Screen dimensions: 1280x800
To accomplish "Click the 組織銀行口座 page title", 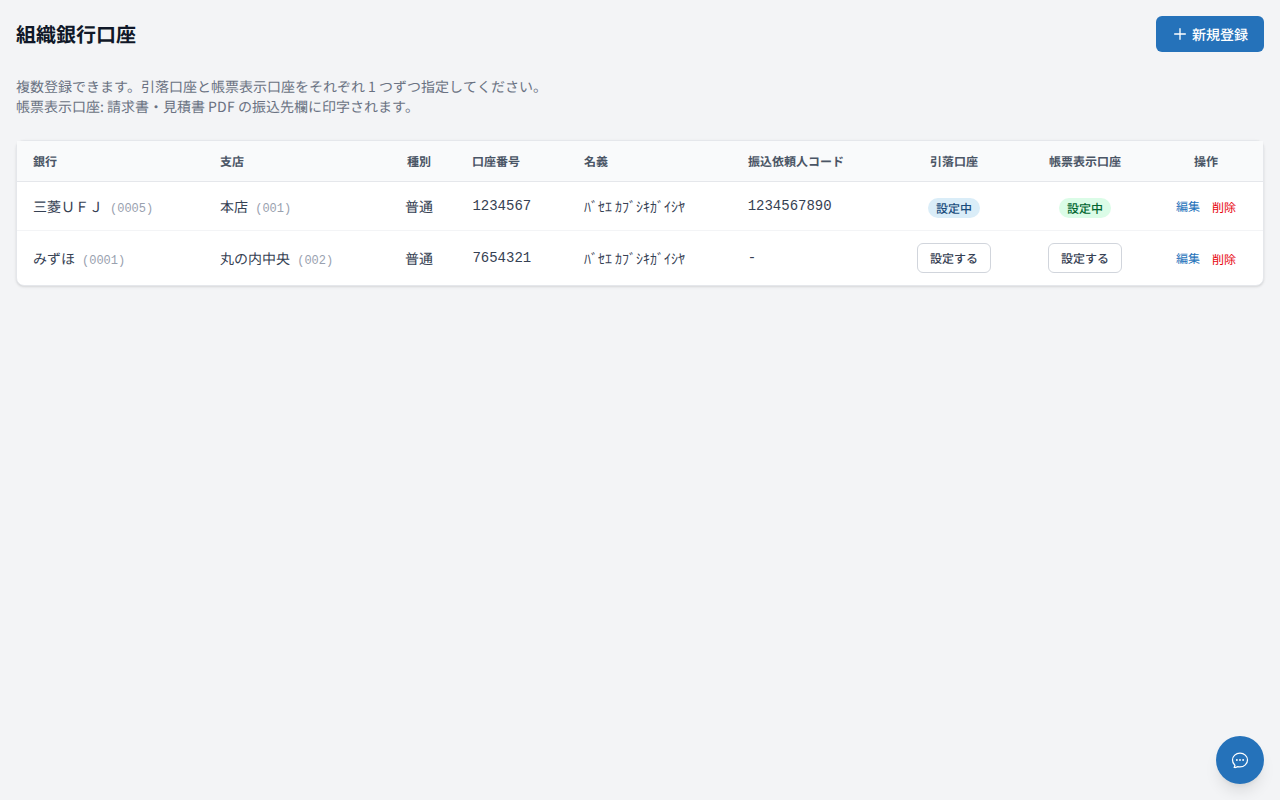I will [x=76, y=35].
